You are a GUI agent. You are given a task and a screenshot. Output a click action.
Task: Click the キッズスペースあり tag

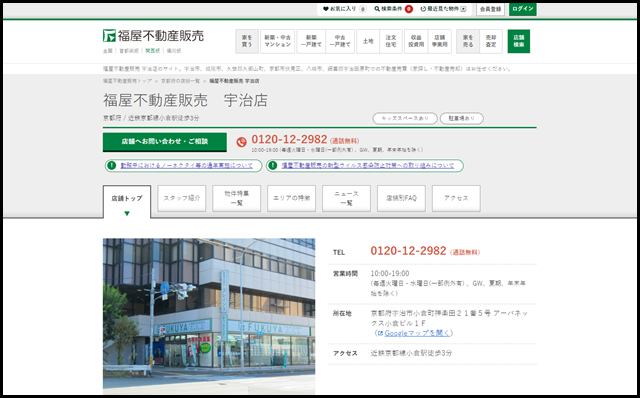[405, 118]
